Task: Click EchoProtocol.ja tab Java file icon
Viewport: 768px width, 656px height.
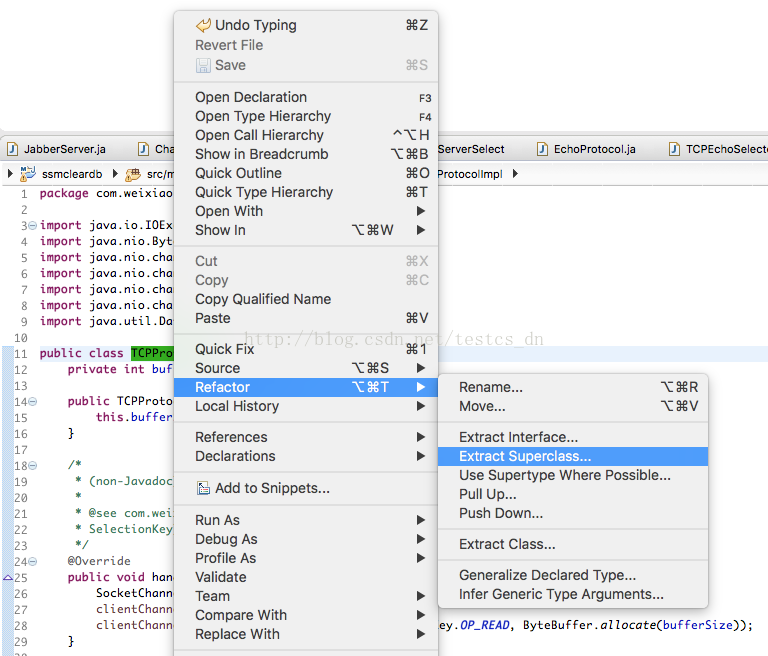Action: point(542,149)
